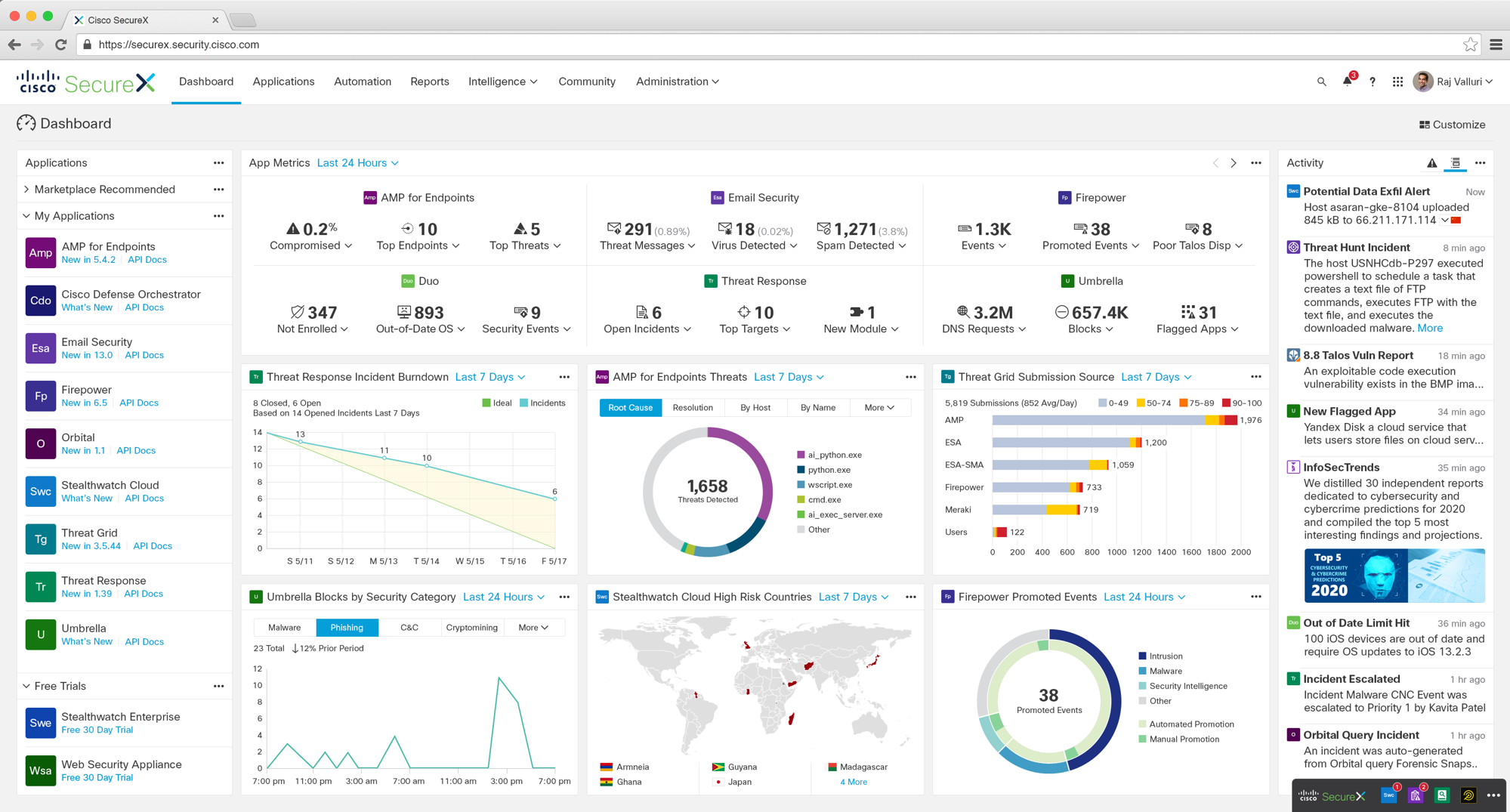
Task: Click the Customize button
Action: [x=1452, y=125]
